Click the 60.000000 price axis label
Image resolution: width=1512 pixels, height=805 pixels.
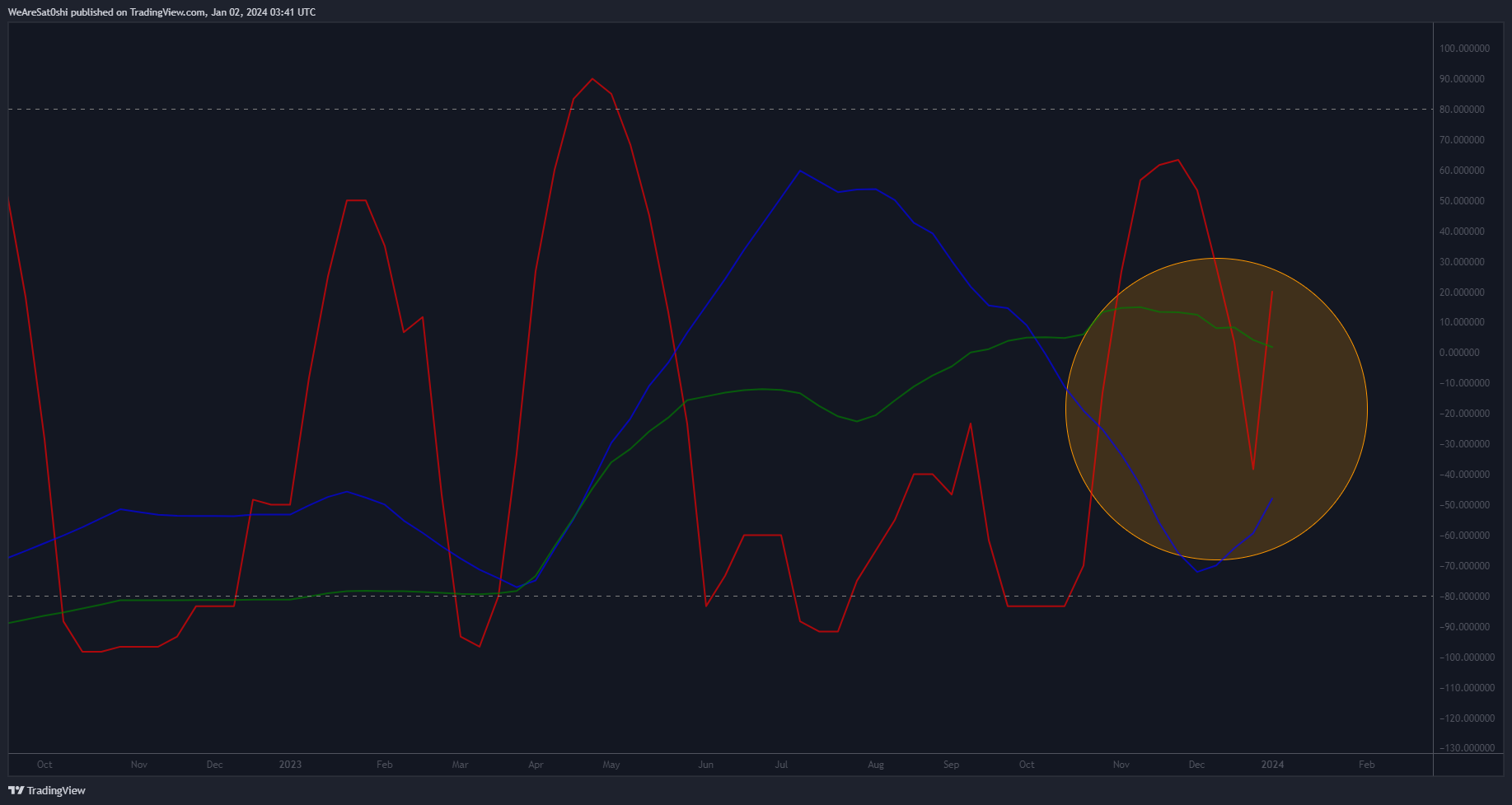coord(1462,171)
